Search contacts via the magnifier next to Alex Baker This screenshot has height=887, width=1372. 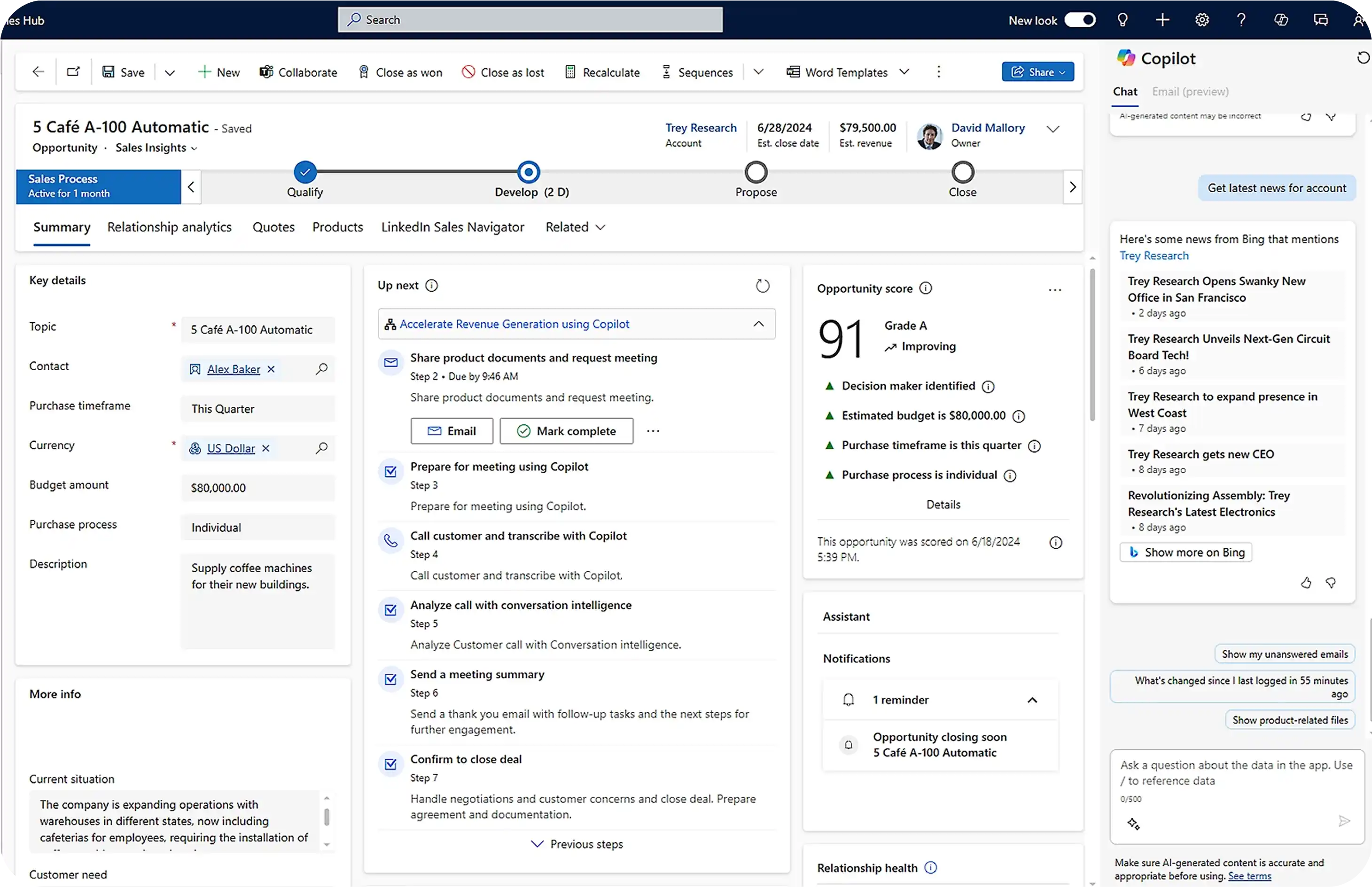[x=322, y=369]
